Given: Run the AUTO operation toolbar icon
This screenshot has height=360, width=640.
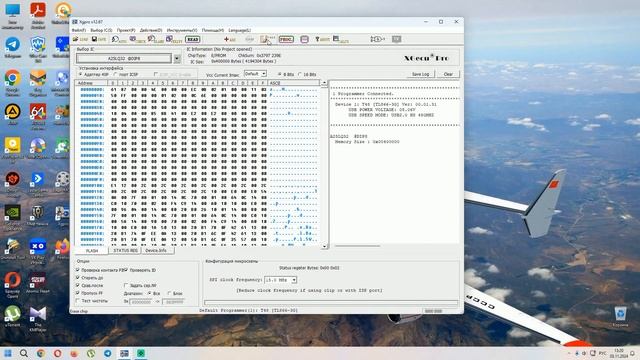Looking at the screenshot, I should click(119, 39).
